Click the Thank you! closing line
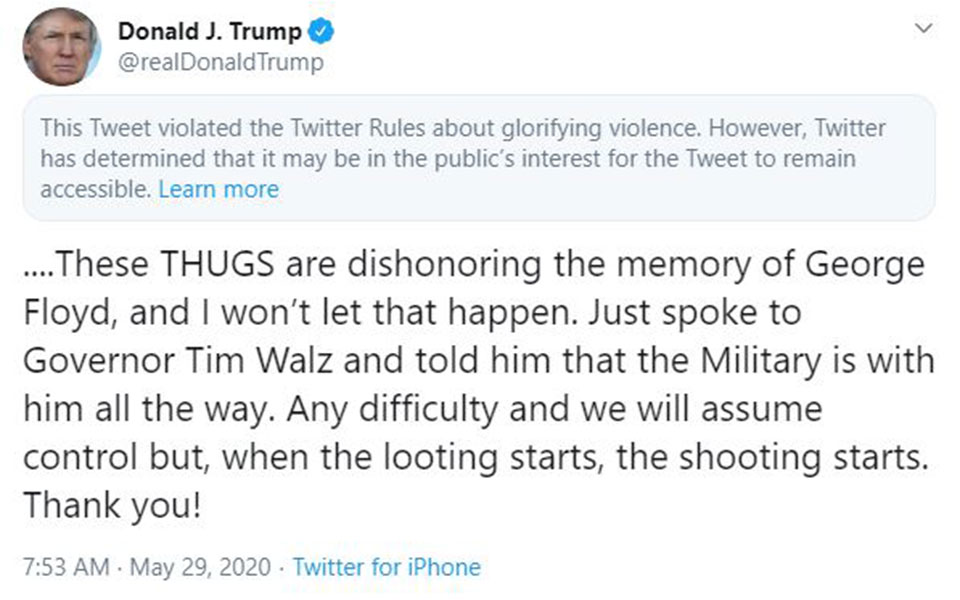The width and height of the screenshot is (960, 600). (112, 504)
